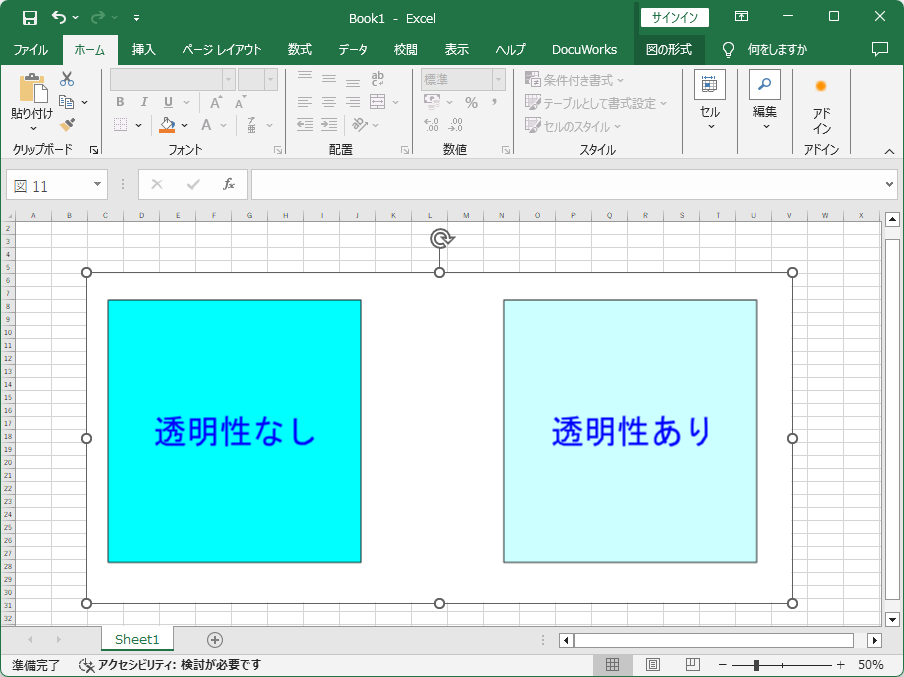This screenshot has width=904, height=677.
Task: Open the 挿入 ribbon tab
Action: [144, 50]
